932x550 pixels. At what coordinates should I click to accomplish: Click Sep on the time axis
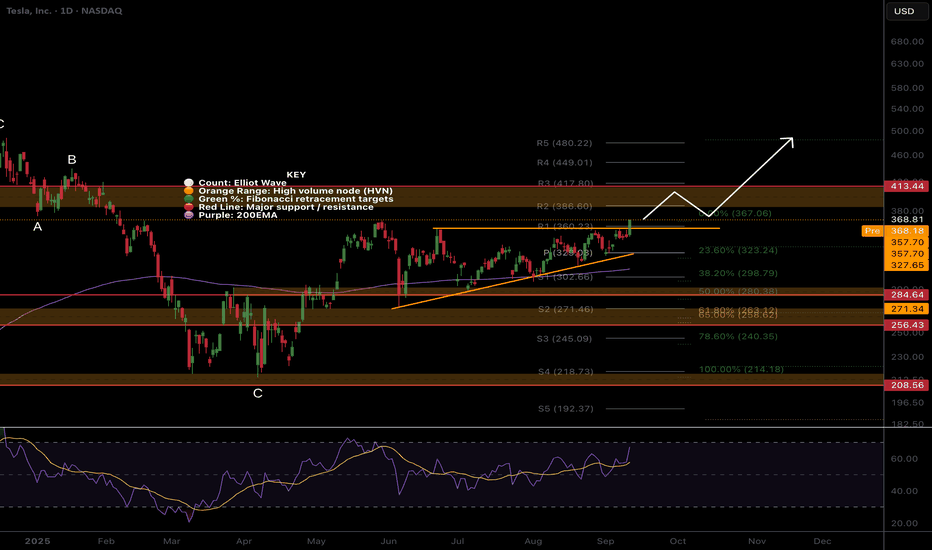pyautogui.click(x=605, y=541)
